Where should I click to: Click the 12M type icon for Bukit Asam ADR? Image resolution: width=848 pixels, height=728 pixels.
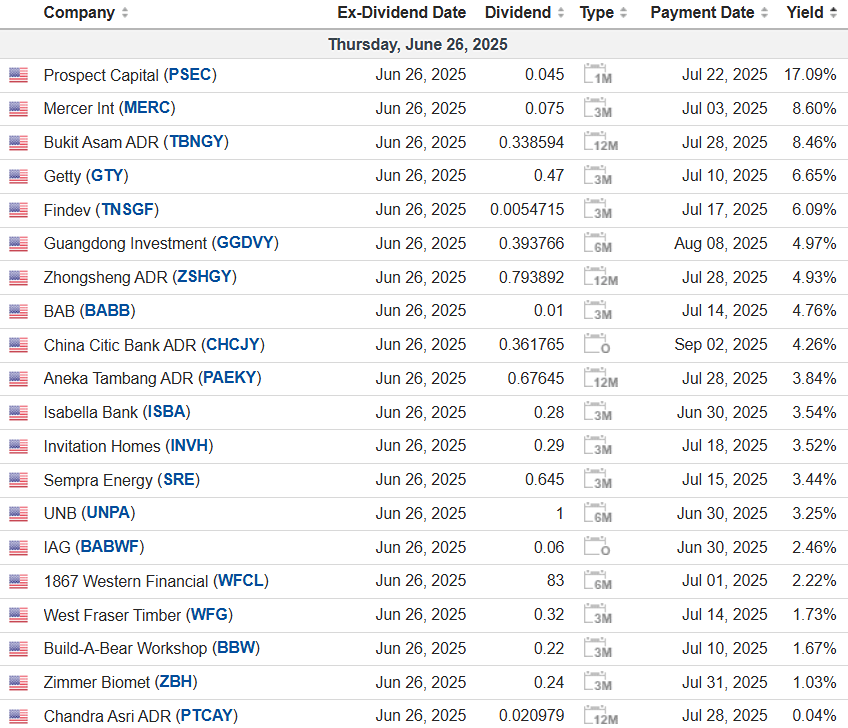[599, 143]
